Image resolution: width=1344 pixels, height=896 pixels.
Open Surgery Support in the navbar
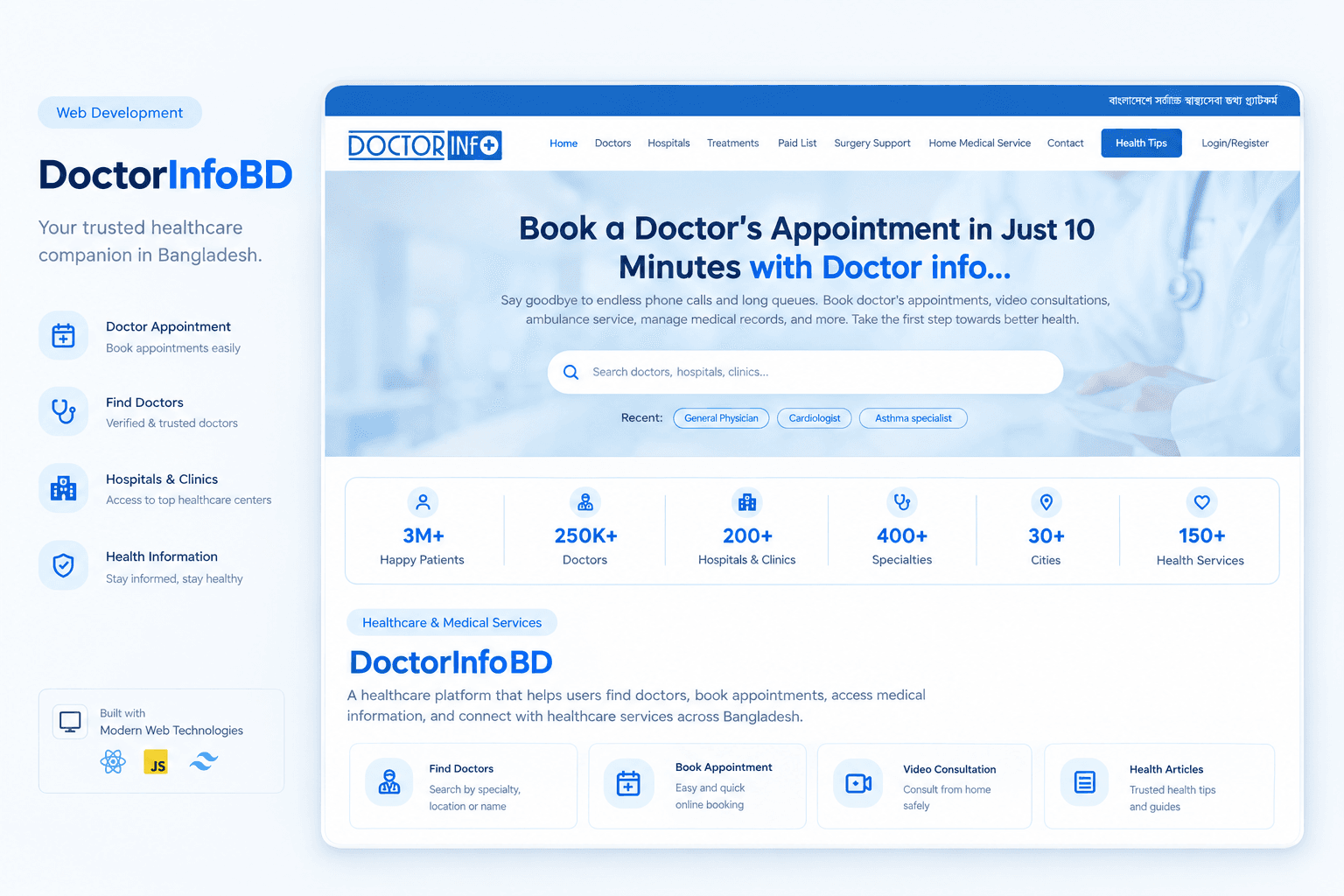(x=872, y=143)
